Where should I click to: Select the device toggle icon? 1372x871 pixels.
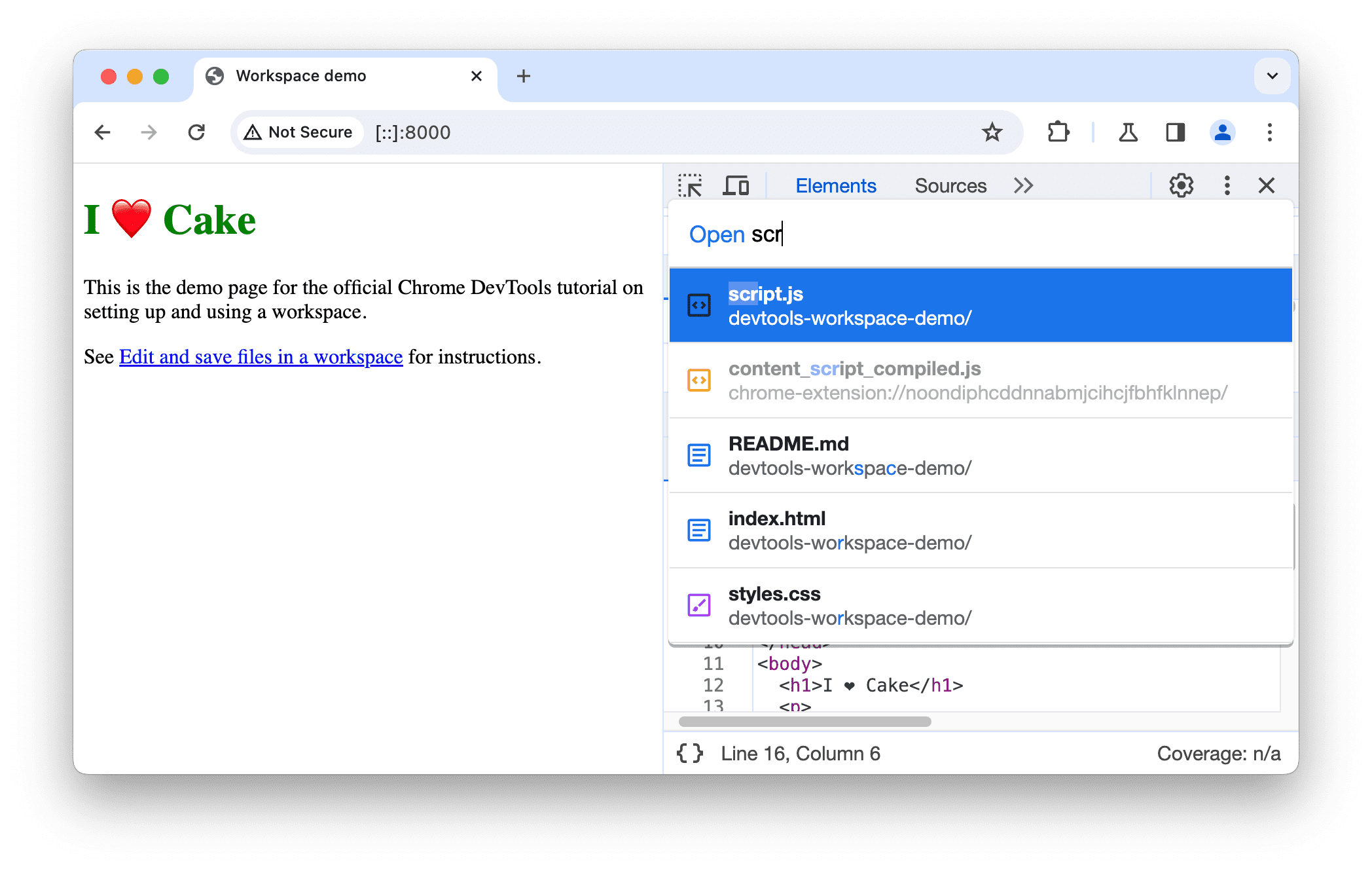pos(737,185)
